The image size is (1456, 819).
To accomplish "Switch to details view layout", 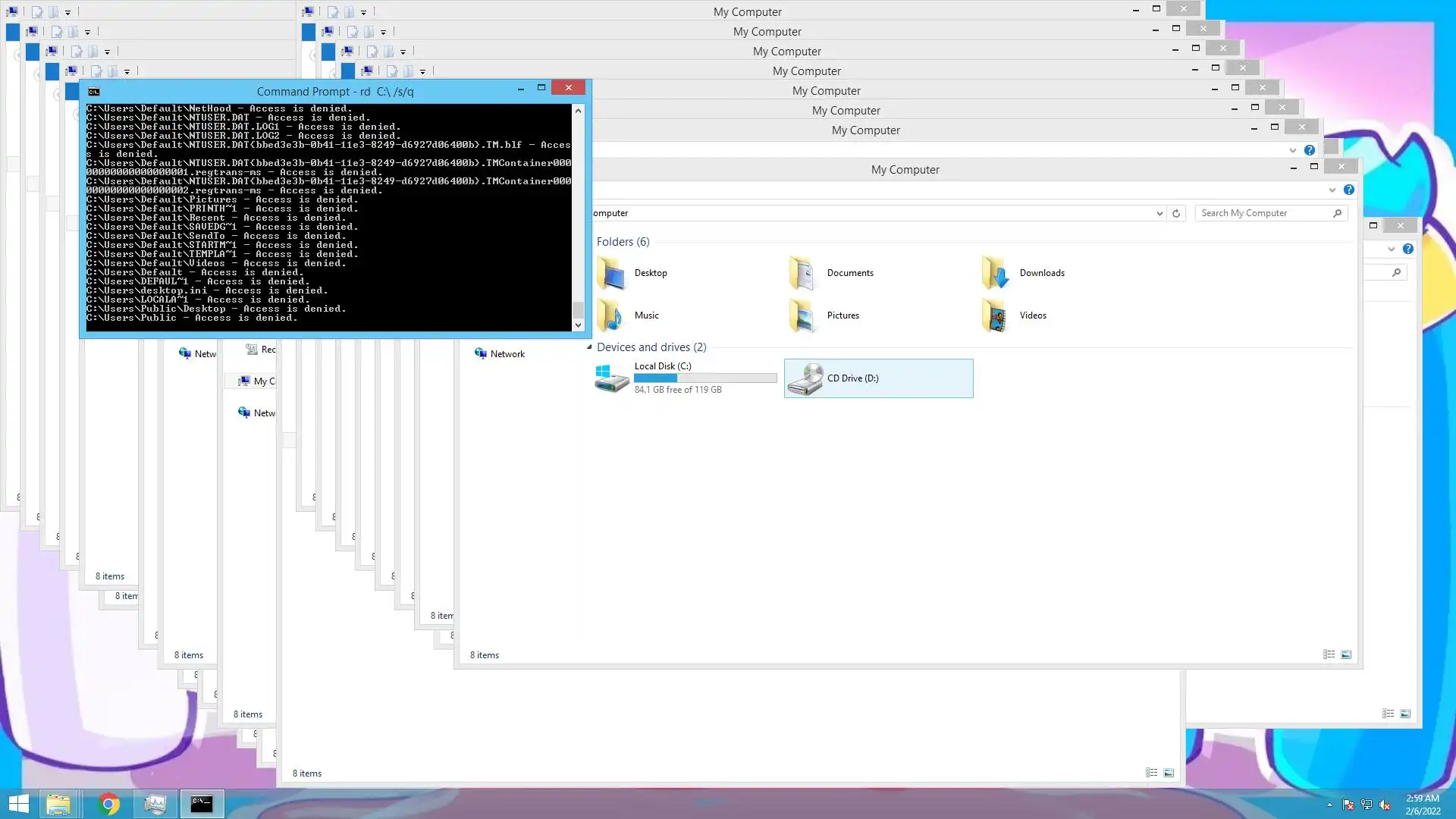I will (x=1329, y=654).
